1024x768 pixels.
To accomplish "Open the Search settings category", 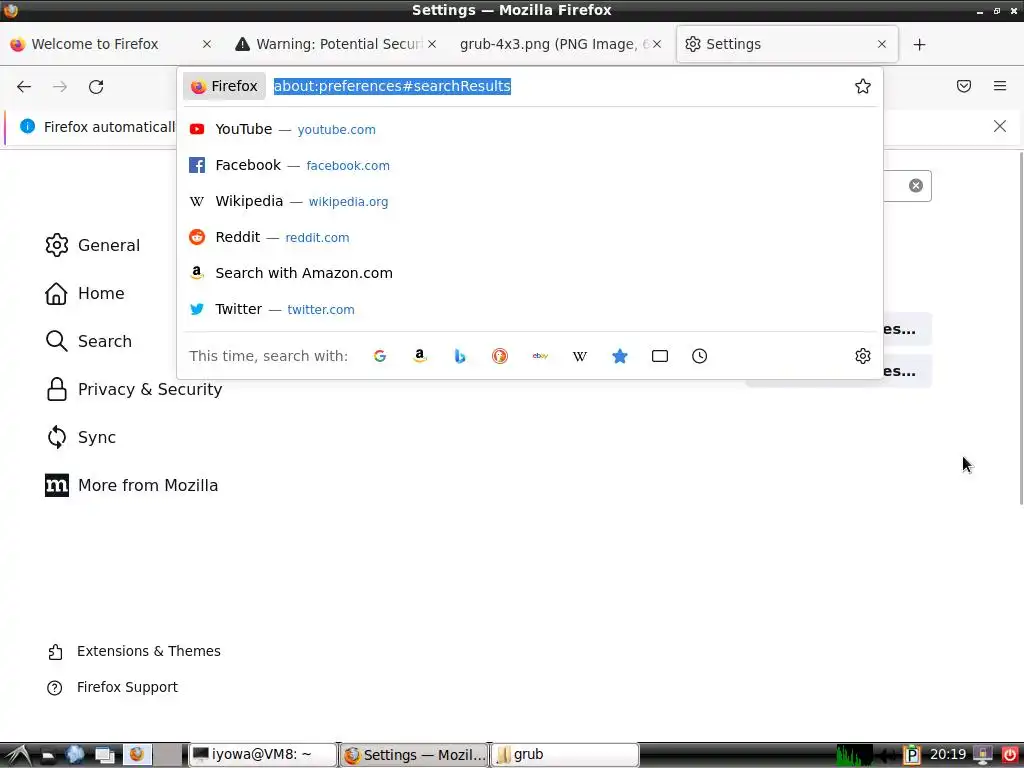I will [89, 341].
